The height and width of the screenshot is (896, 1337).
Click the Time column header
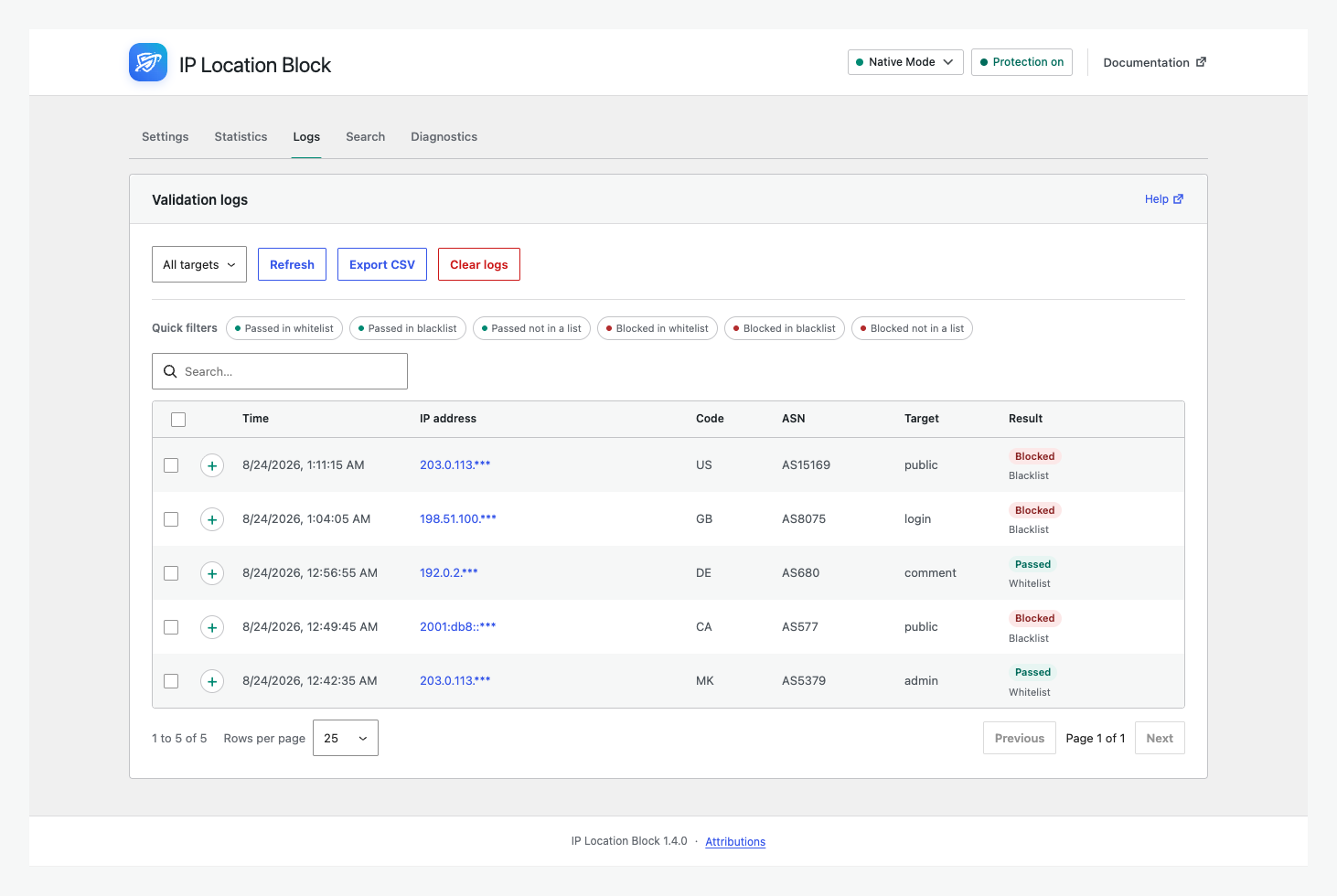click(x=255, y=419)
